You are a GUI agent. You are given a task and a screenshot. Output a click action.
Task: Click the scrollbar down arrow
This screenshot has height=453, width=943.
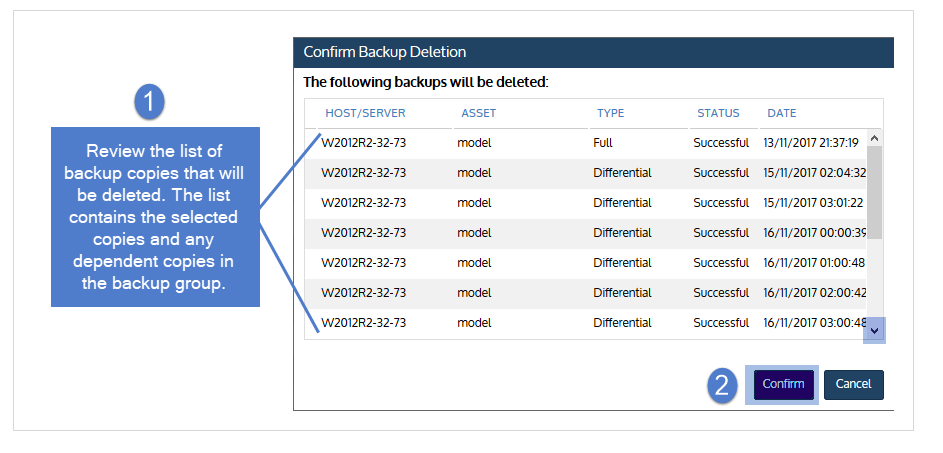tap(874, 330)
